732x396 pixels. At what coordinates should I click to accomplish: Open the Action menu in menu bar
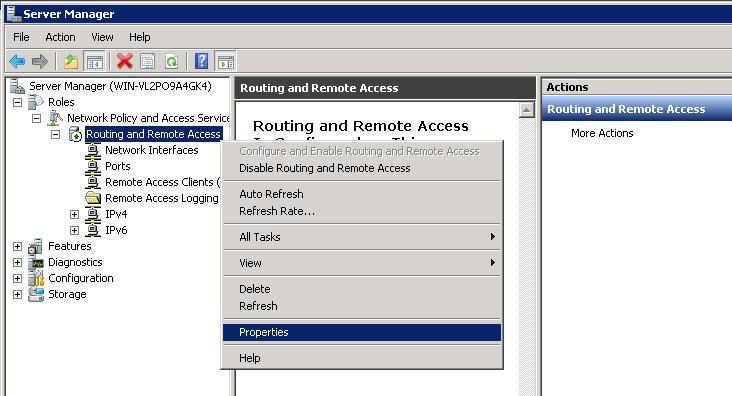[x=60, y=37]
